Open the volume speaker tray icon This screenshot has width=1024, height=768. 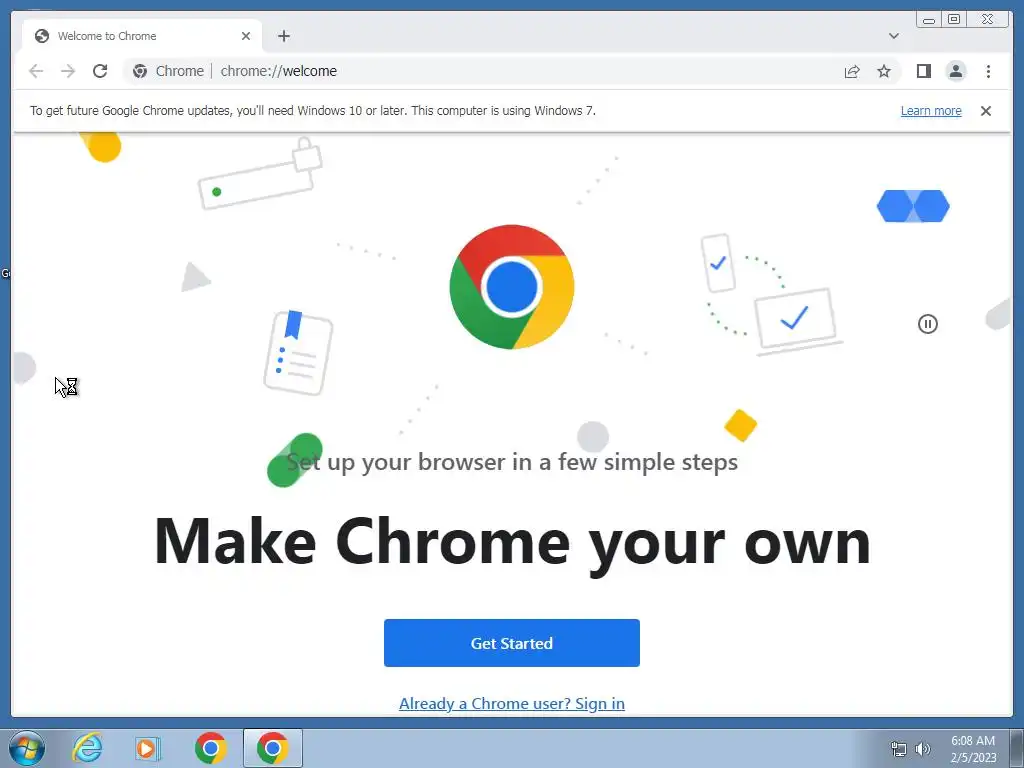click(922, 749)
